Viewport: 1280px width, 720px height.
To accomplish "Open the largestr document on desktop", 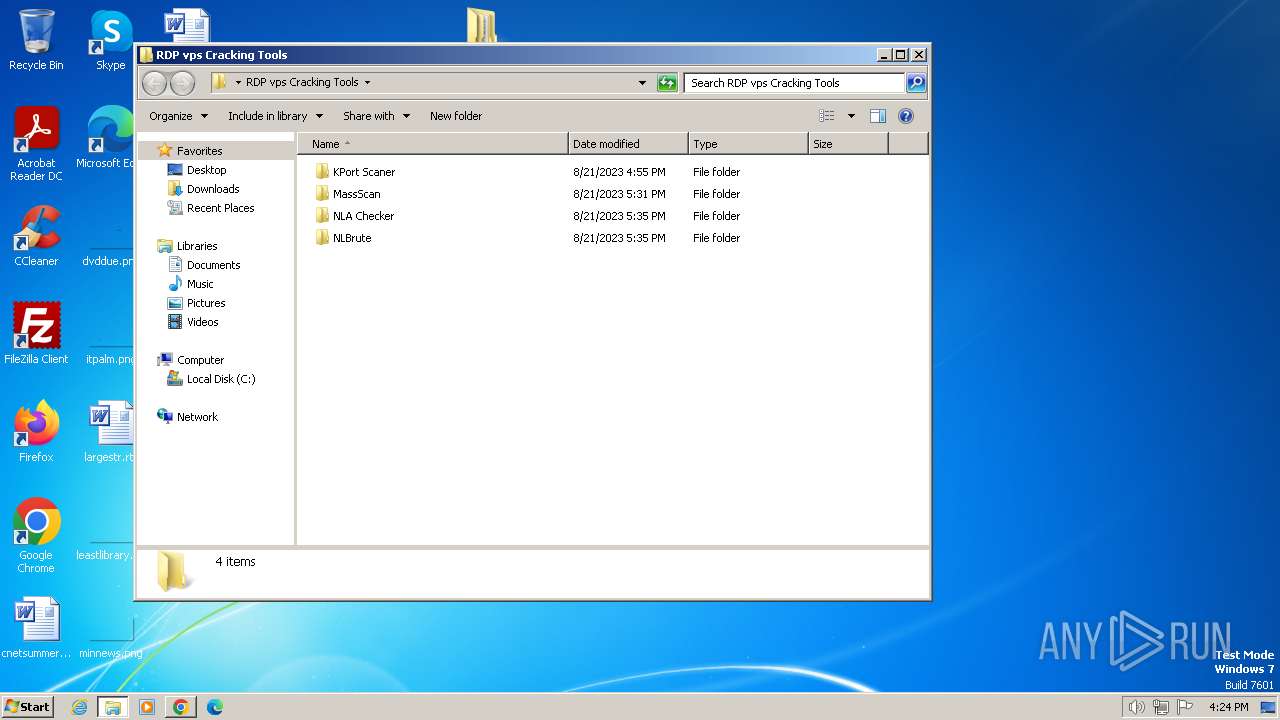I will [110, 431].
